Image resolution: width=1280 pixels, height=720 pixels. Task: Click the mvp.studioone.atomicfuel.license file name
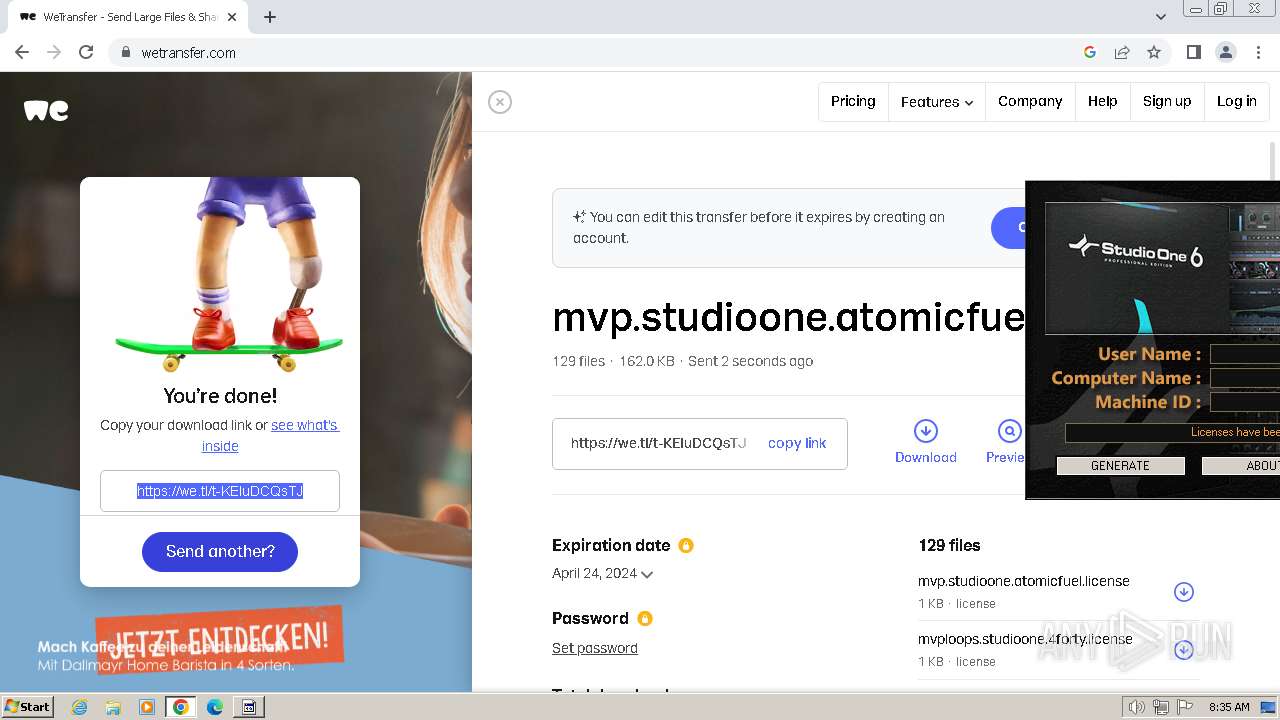[x=1024, y=581]
